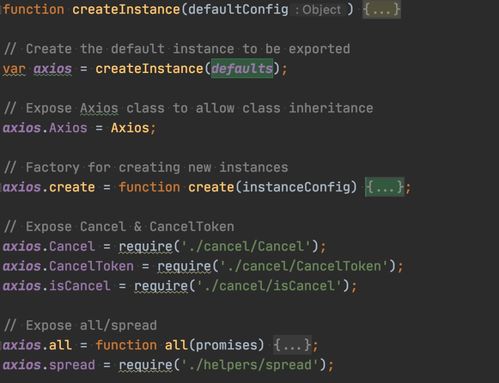Open the './cancel/Cancel' require path
The height and width of the screenshot is (383, 499).
[x=246, y=247]
